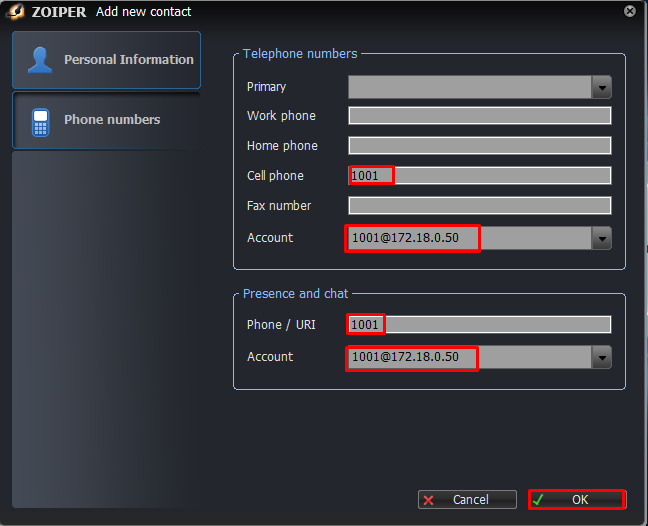Open the Personal Information tab
The width and height of the screenshot is (648, 526).
point(106,60)
